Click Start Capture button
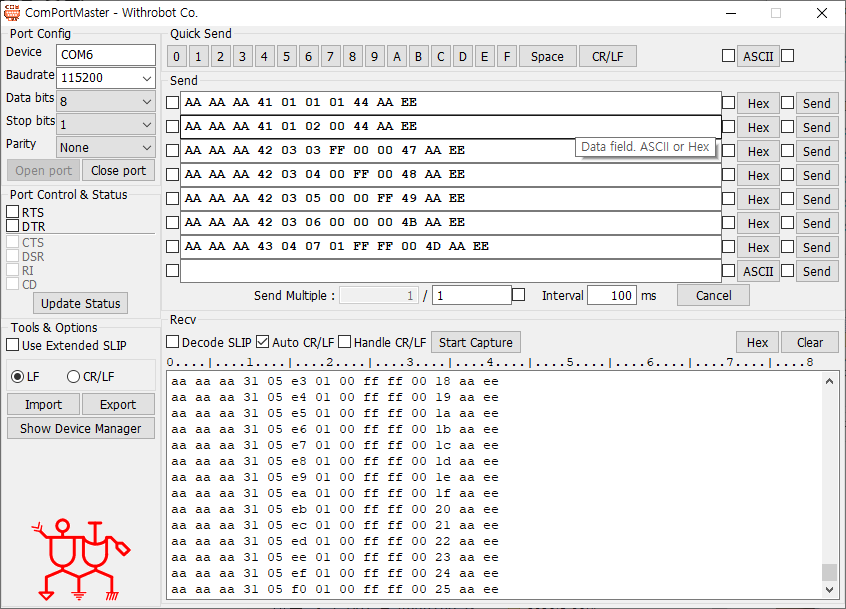846x609 pixels. point(476,343)
